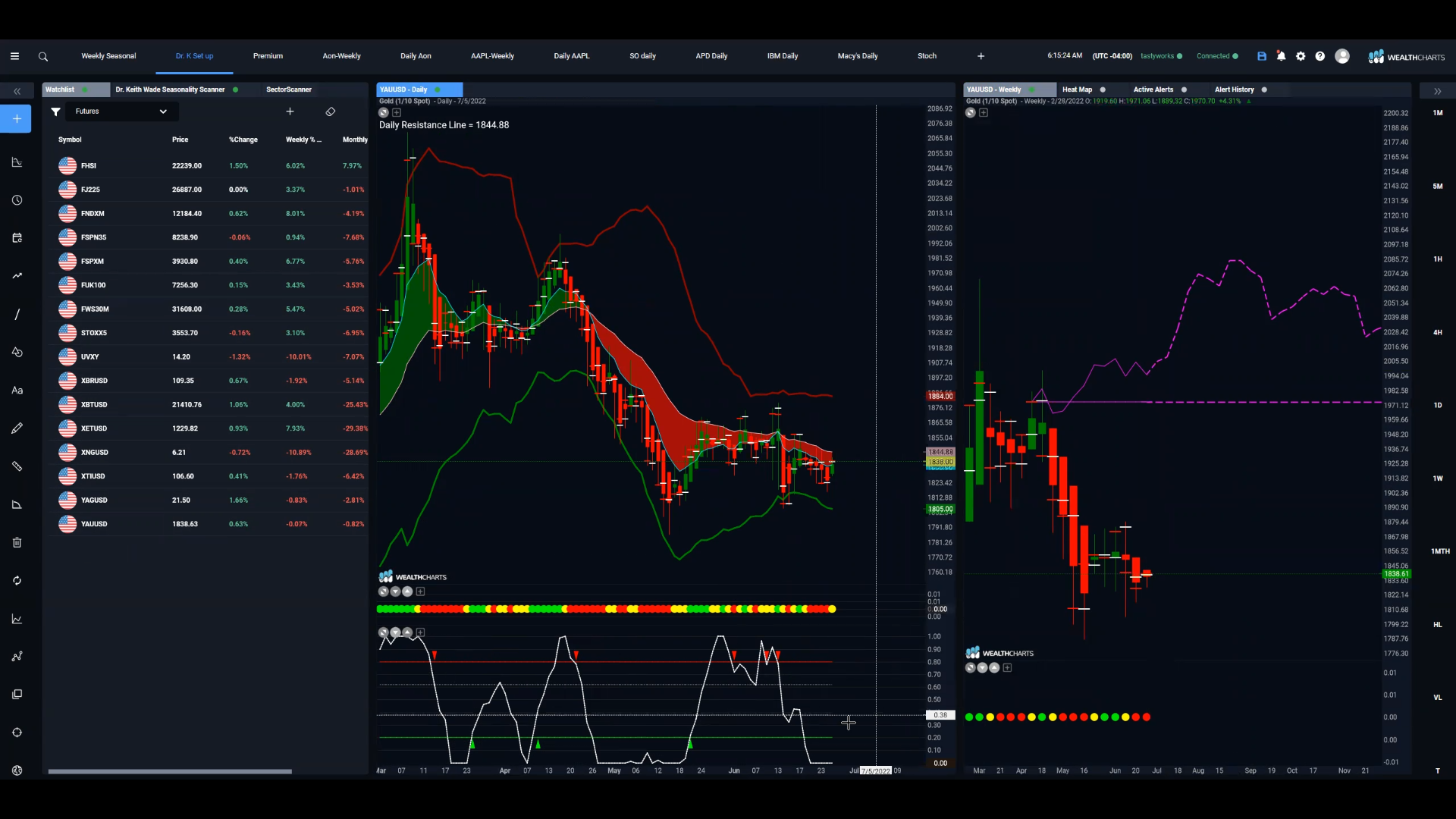1456x819 pixels.
Task: Expand weekly chart indicator plus box
Action: coord(984,113)
